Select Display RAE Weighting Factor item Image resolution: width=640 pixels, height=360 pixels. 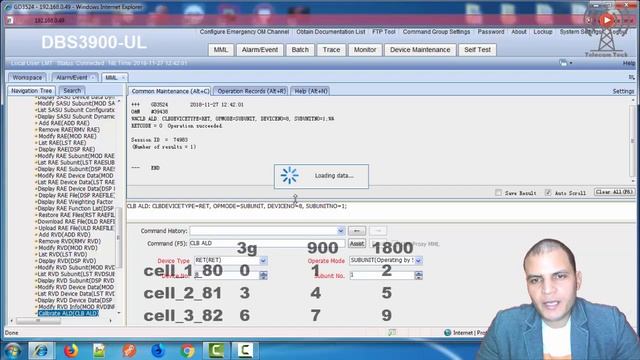point(75,202)
